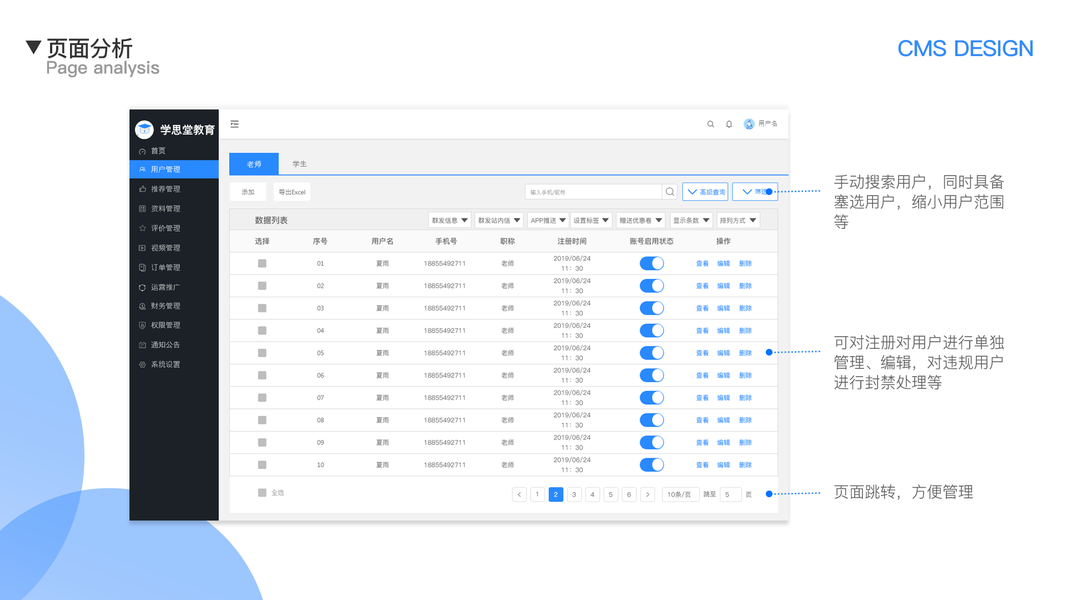Click the 首页 dashboard icon in sidebar
Image resolution: width=1067 pixels, height=600 pixels.
[142, 151]
